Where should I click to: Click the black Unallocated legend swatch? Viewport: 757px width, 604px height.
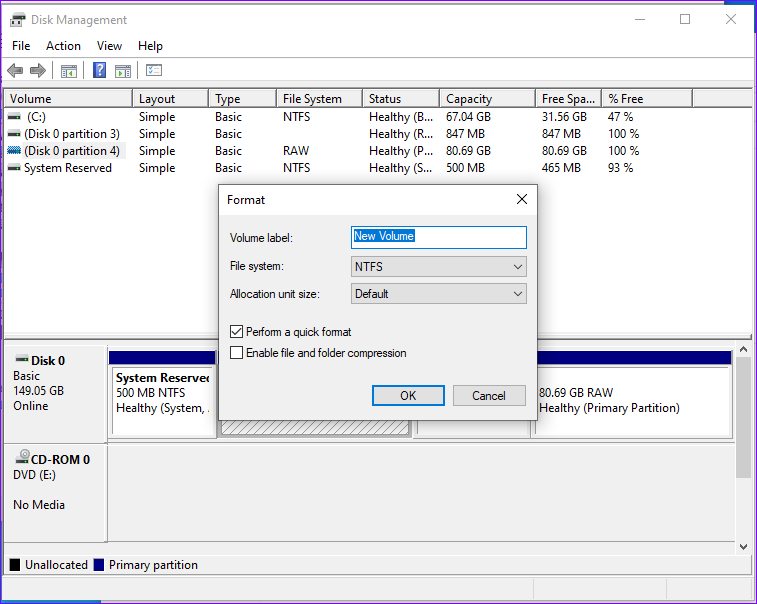pos(15,565)
